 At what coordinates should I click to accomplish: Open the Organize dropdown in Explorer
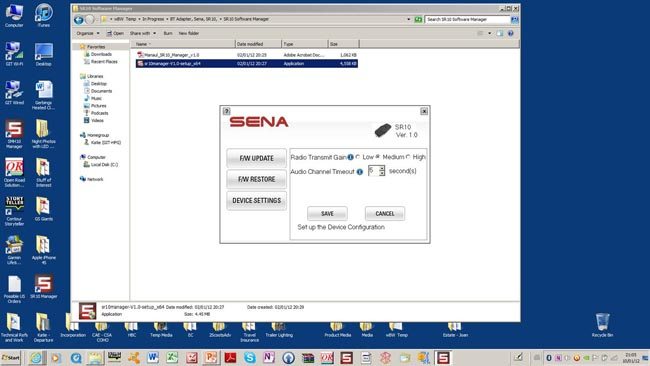click(x=88, y=33)
